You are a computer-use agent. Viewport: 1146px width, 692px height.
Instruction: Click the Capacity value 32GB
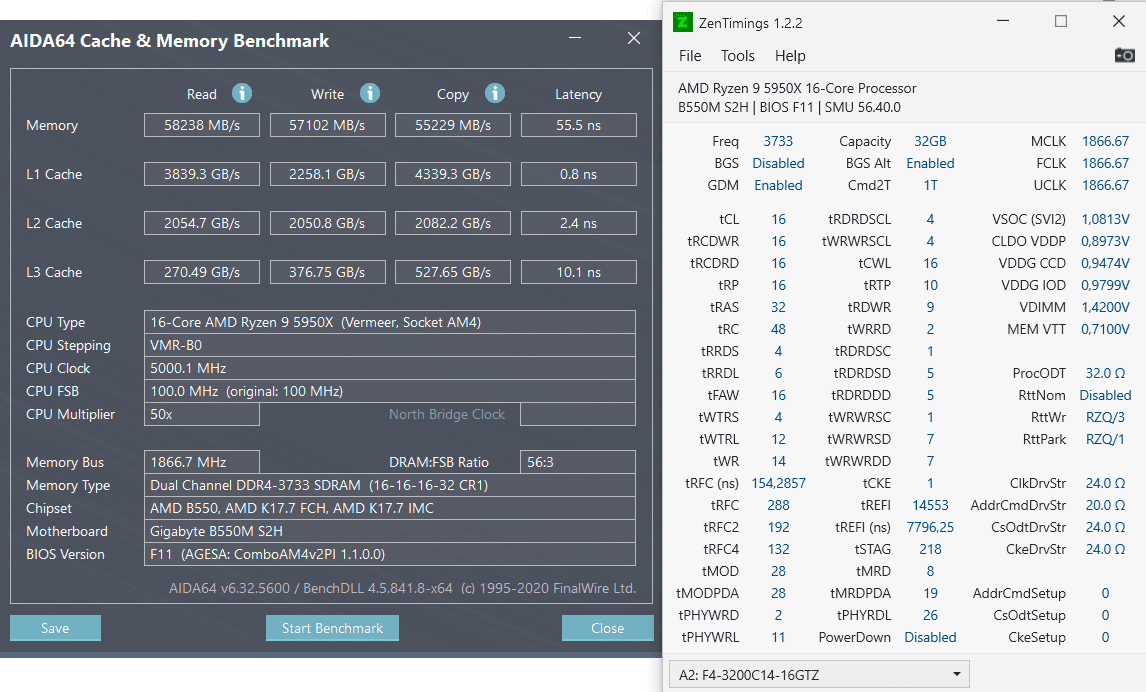pos(930,141)
